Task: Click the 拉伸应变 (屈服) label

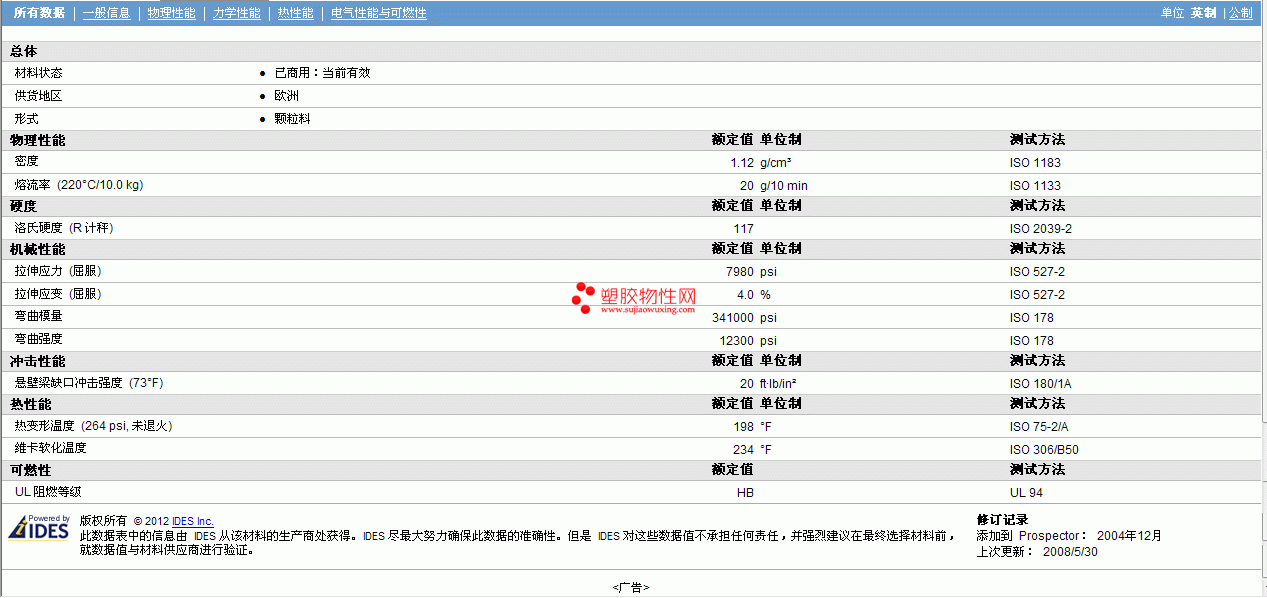Action: [58, 294]
